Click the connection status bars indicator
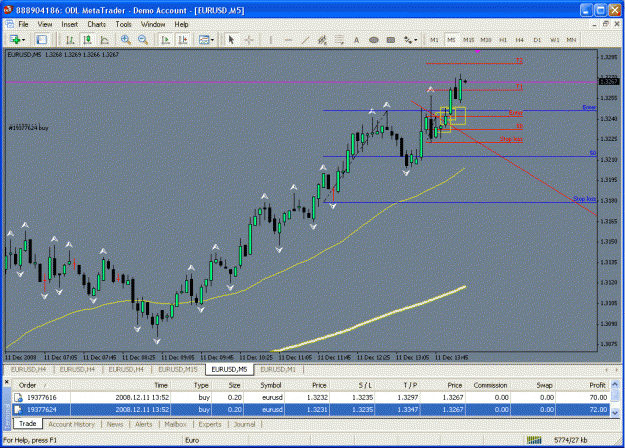Viewport: 625px width, 448px height. pos(534,440)
